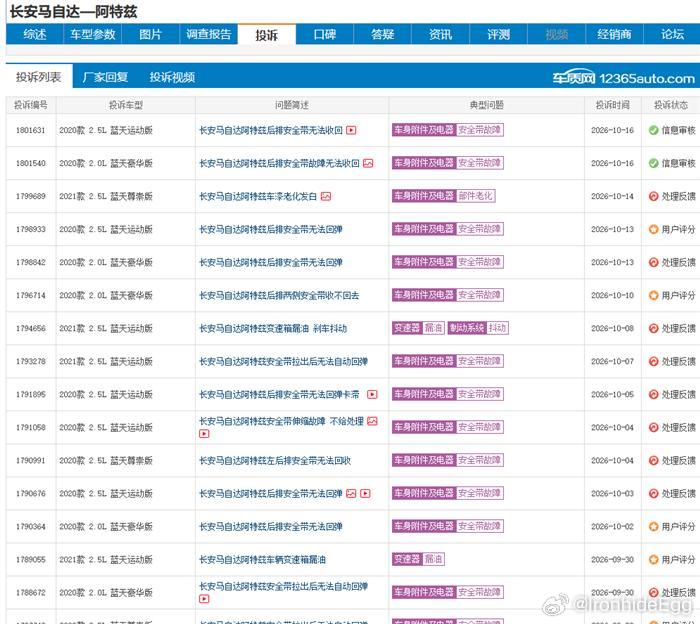The width and height of the screenshot is (700, 624).
Task: Click the 投诉时间 column header
Action: [x=612, y=105]
